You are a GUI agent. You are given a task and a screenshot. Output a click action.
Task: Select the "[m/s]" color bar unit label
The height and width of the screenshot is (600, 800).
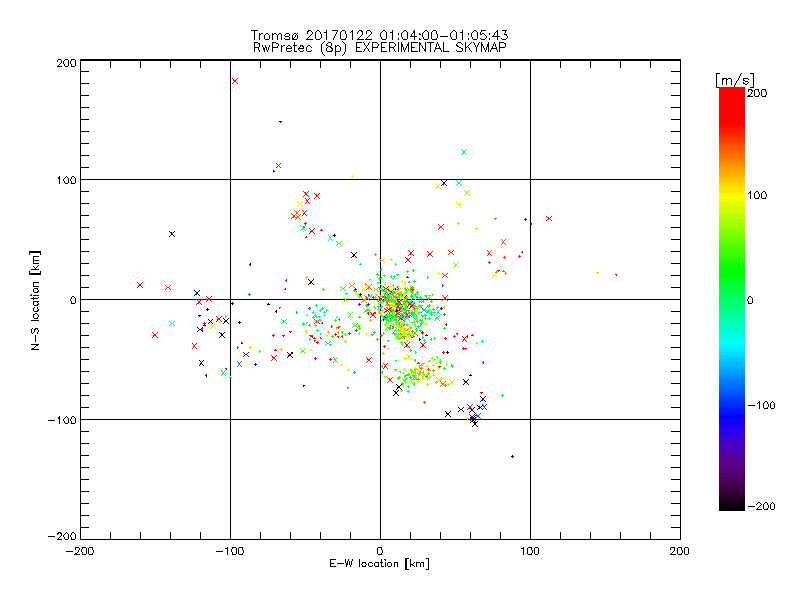(734, 80)
